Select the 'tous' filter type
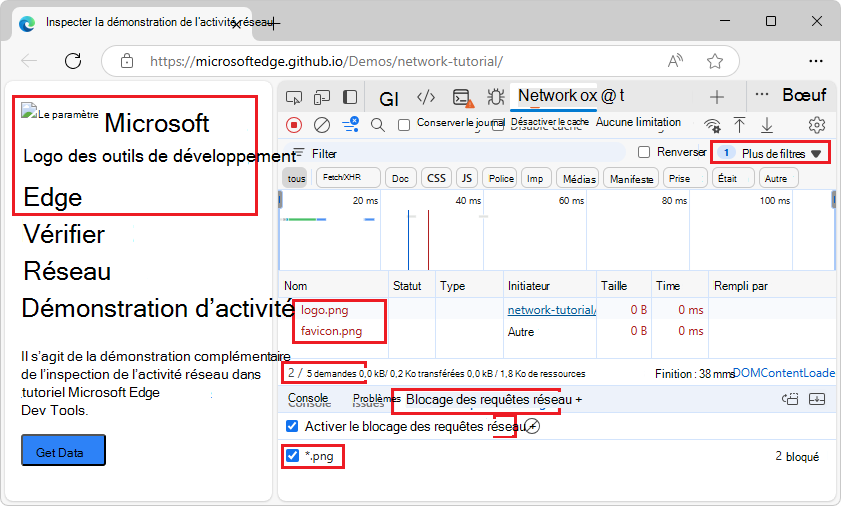This screenshot has height=506, width=841. click(296, 178)
